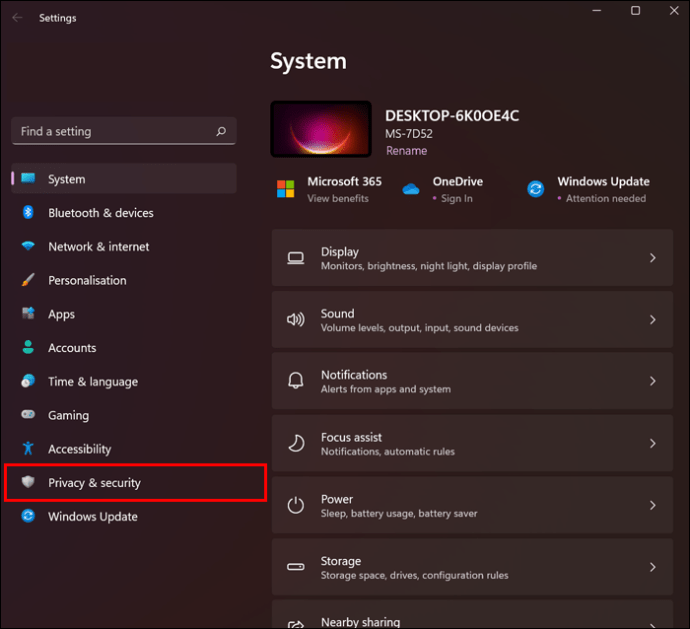
Task: Click the Network & internet Wi-Fi icon
Action: click(x=28, y=246)
